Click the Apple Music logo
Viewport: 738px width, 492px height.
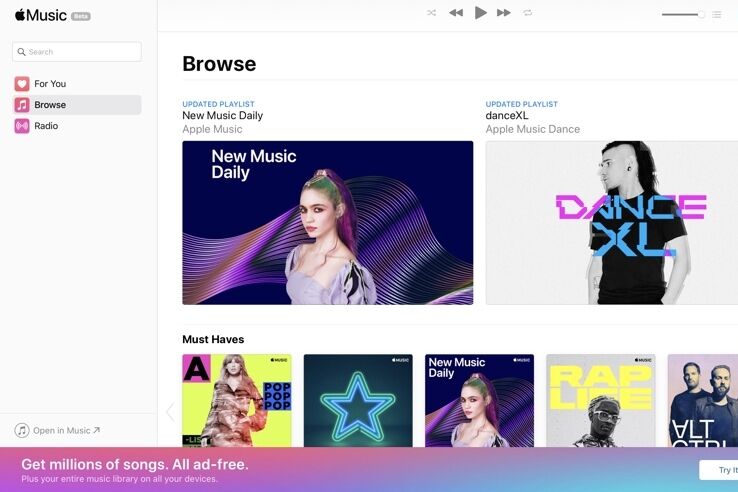40,16
